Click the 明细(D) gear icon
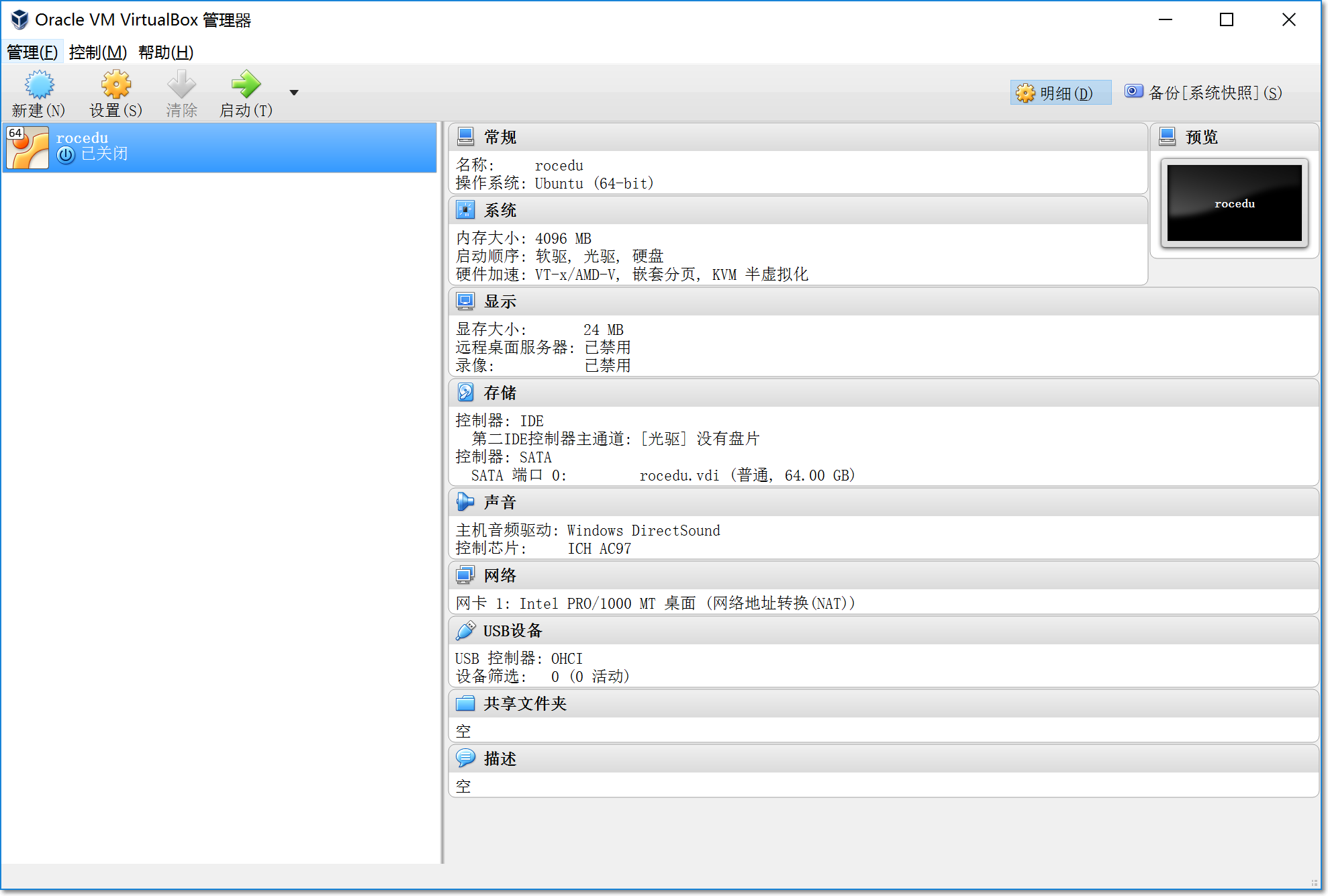Viewport: 1328px width, 896px height. pos(1025,93)
